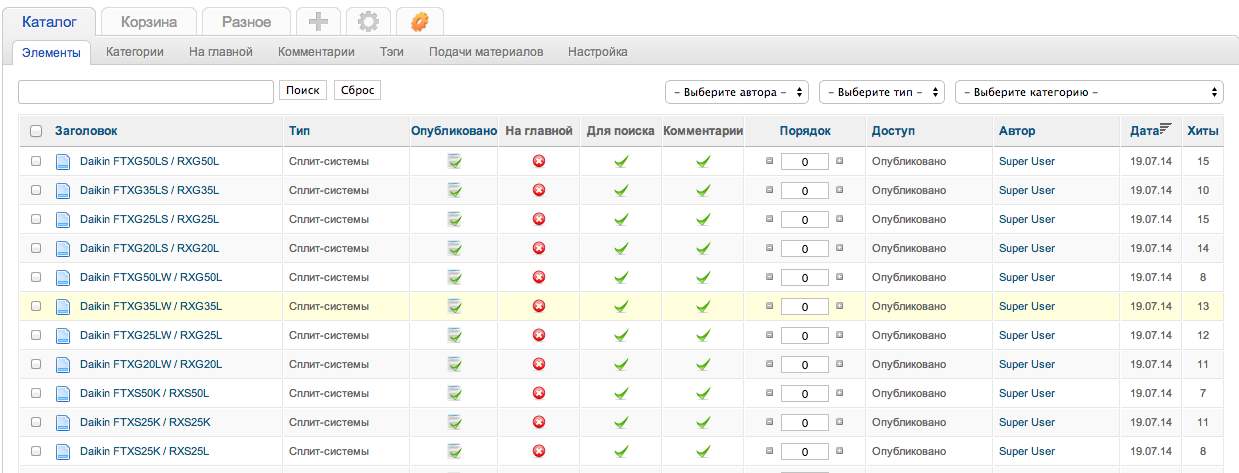
Task: Click the orange cog icon tab
Action: tap(420, 21)
